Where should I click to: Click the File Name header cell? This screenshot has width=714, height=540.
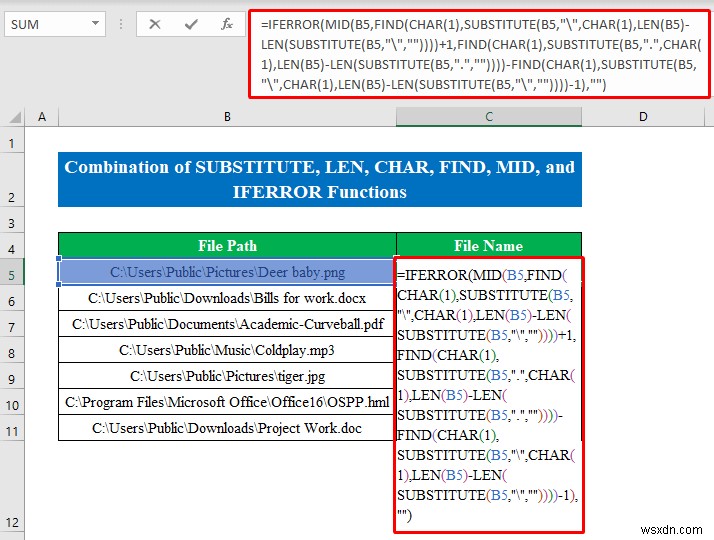point(489,246)
